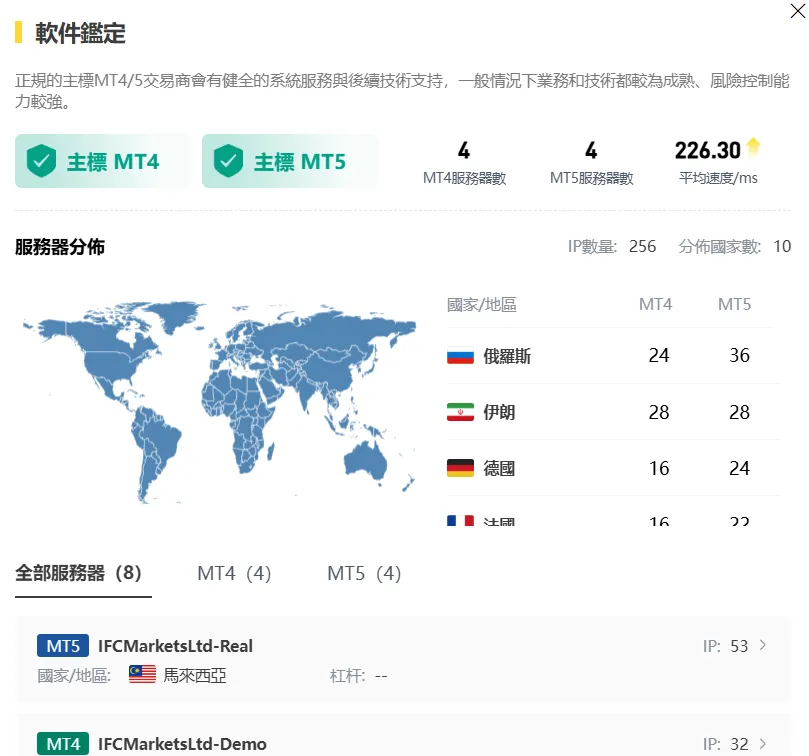Click the 軟件鑑定 heading
Viewport: 809px width, 756px height.
pyautogui.click(x=80, y=33)
